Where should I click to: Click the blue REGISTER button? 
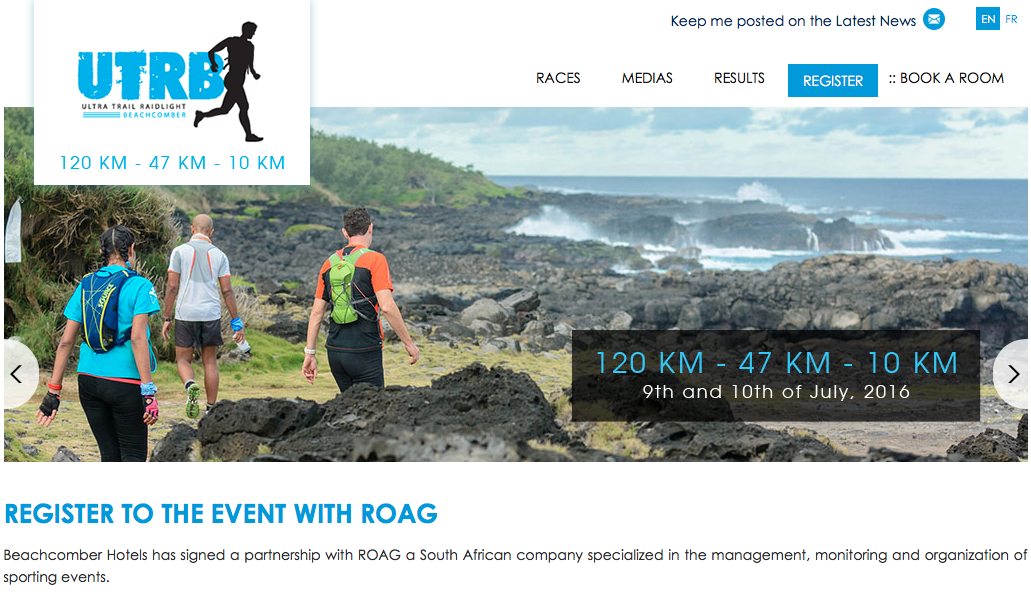pyautogui.click(x=832, y=80)
